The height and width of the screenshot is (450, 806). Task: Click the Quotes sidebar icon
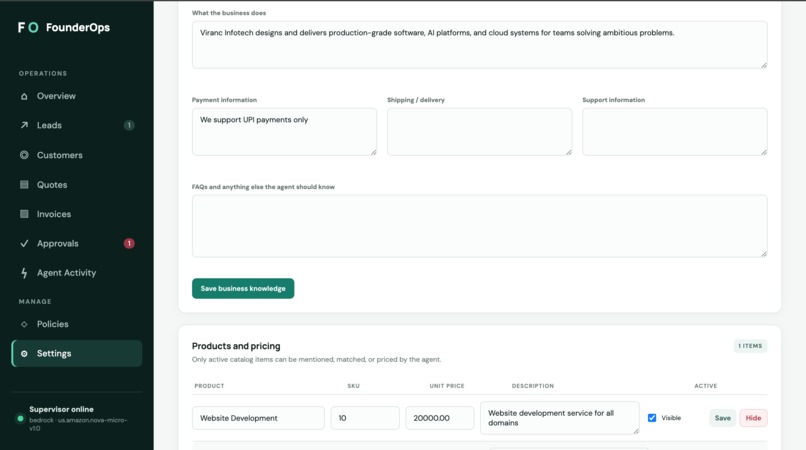click(x=24, y=185)
